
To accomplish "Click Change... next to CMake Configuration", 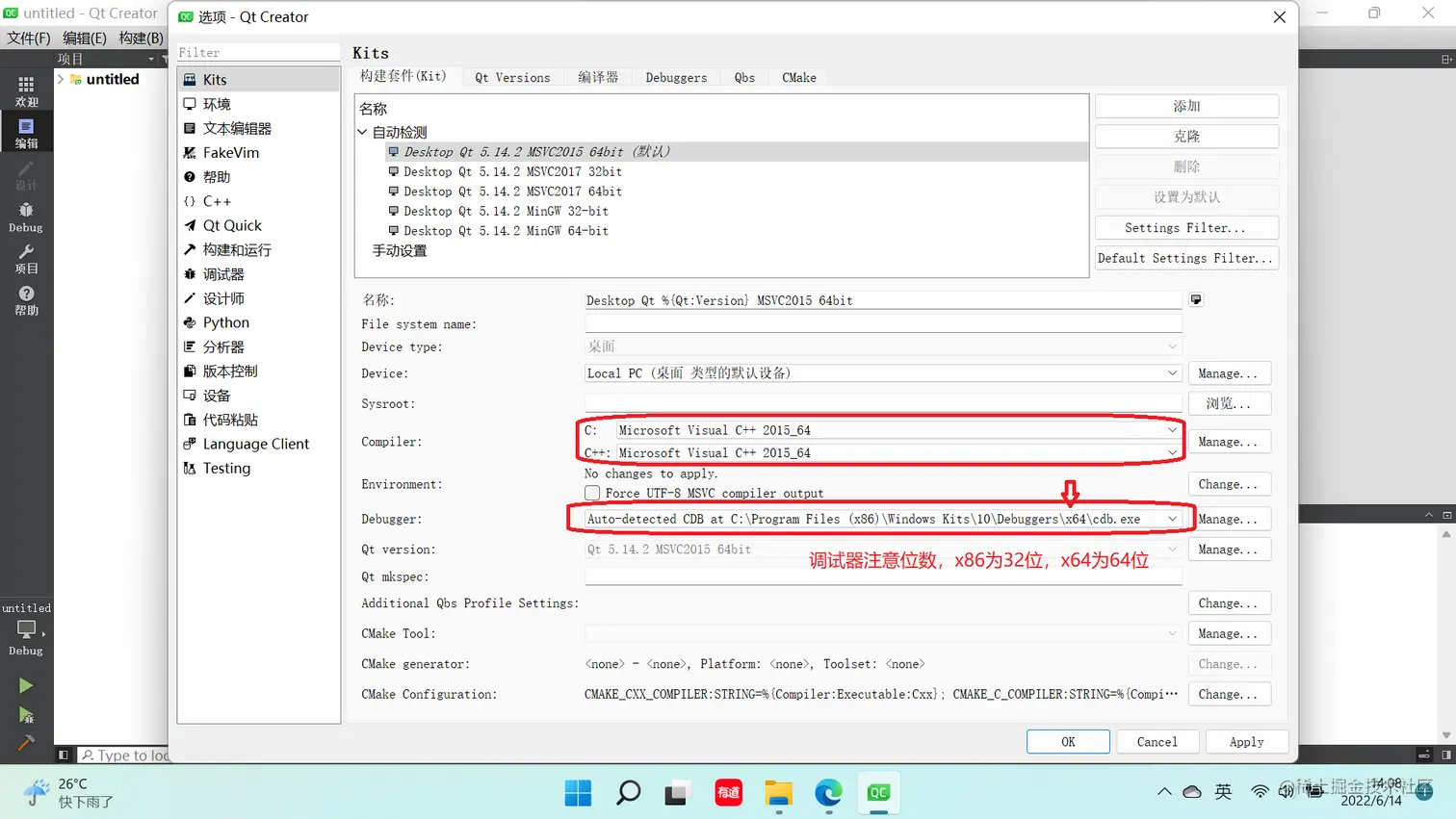I will coord(1230,694).
